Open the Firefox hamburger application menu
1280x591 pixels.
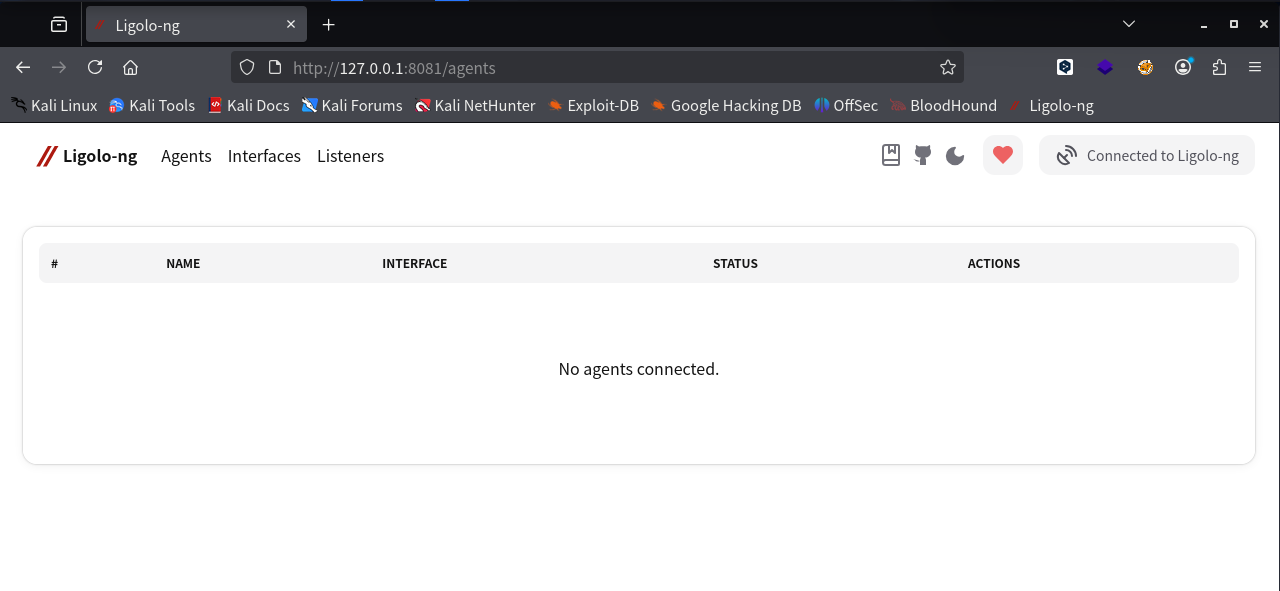[1255, 67]
